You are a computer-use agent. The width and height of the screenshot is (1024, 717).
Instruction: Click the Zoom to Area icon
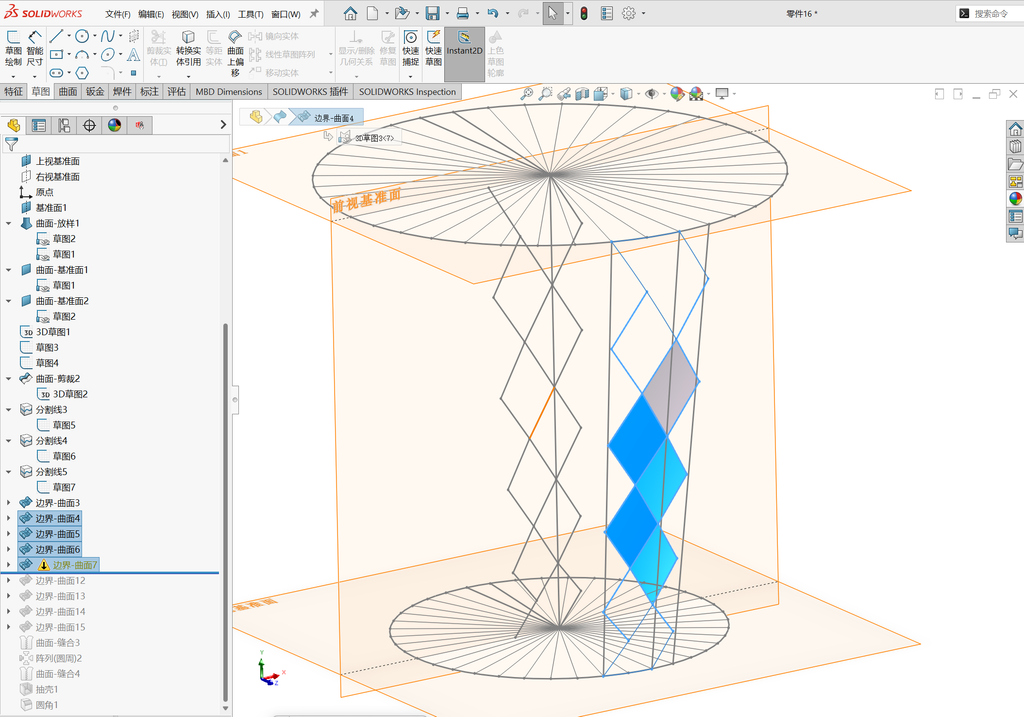(545, 94)
